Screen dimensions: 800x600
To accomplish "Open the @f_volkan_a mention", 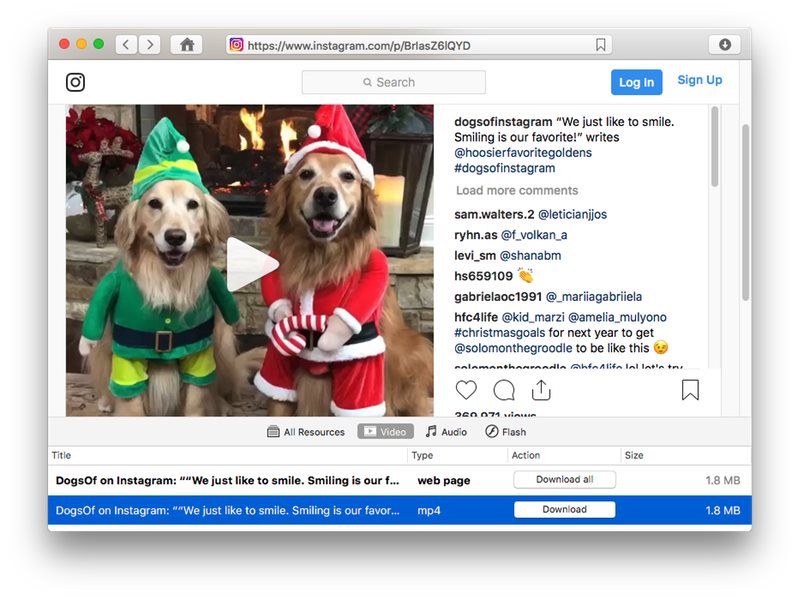I will [534, 235].
